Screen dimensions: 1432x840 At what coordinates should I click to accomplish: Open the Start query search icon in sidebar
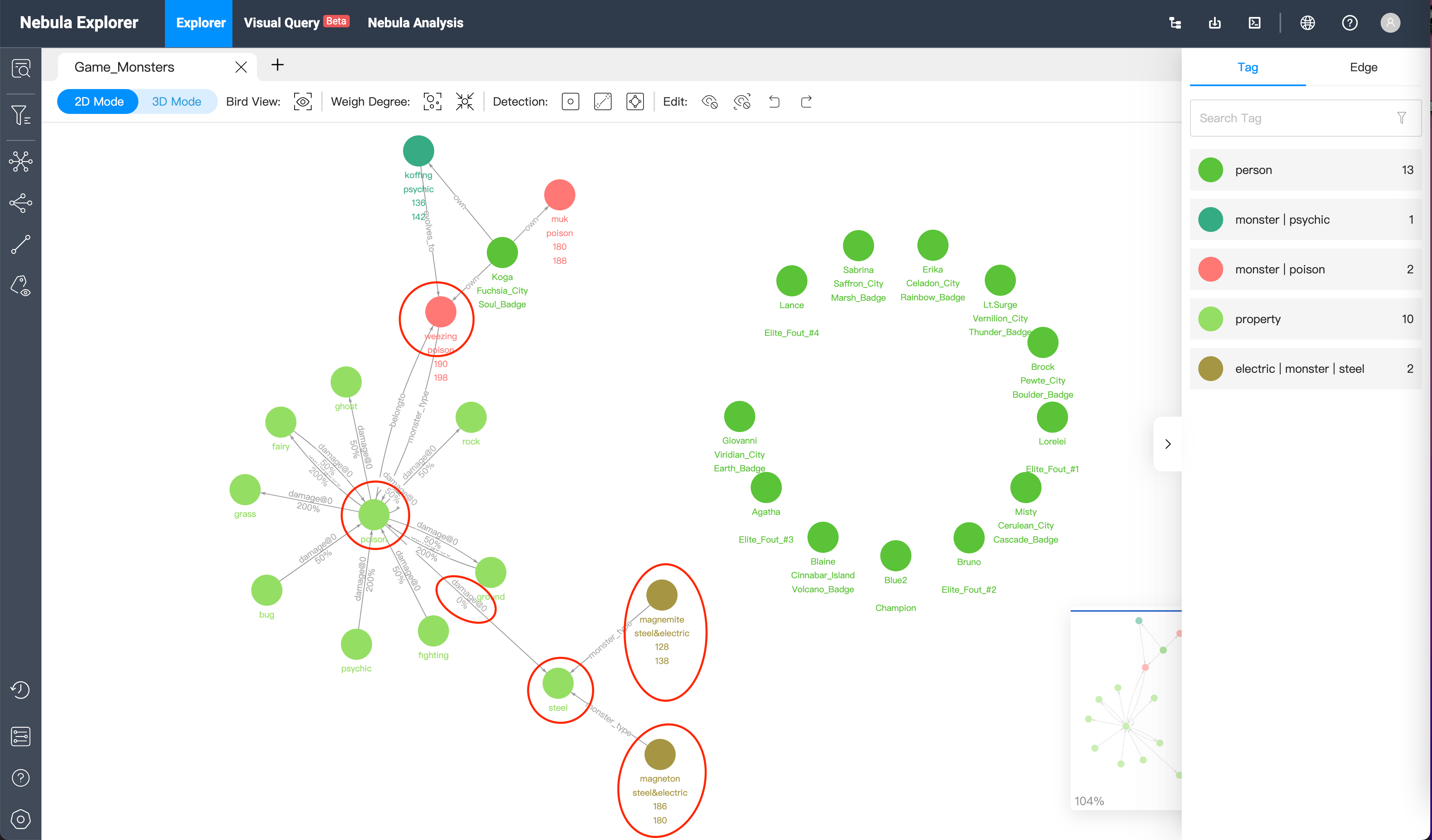pos(21,69)
